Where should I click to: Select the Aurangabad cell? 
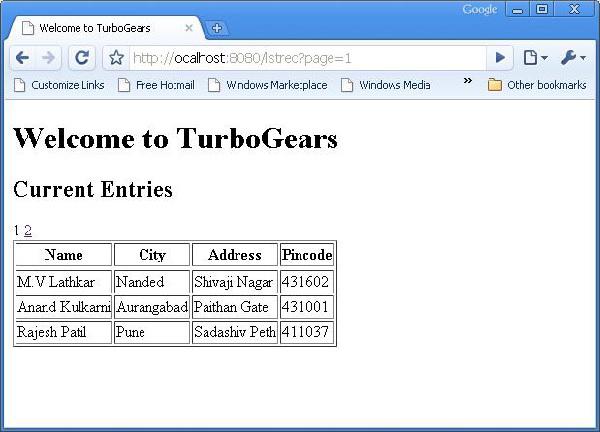(x=152, y=307)
